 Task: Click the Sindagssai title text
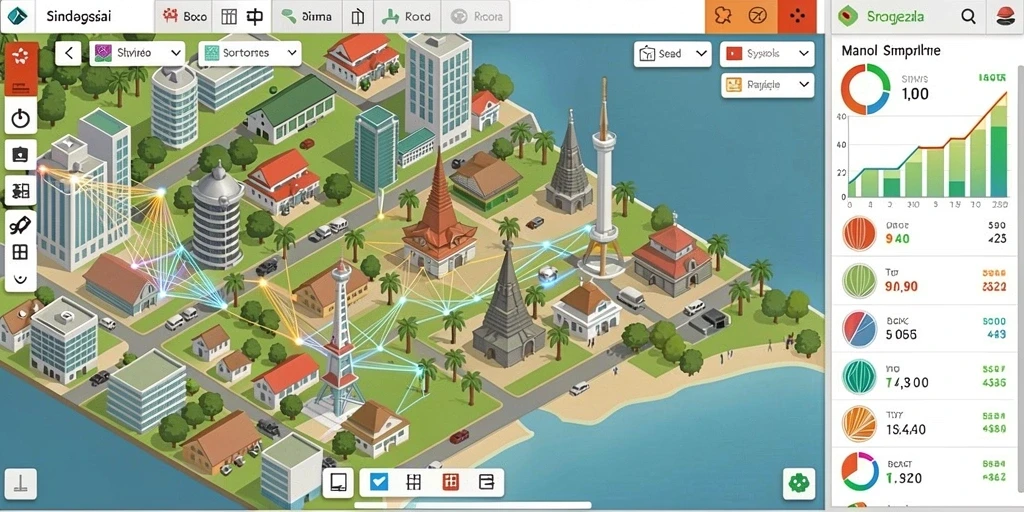click(78, 16)
